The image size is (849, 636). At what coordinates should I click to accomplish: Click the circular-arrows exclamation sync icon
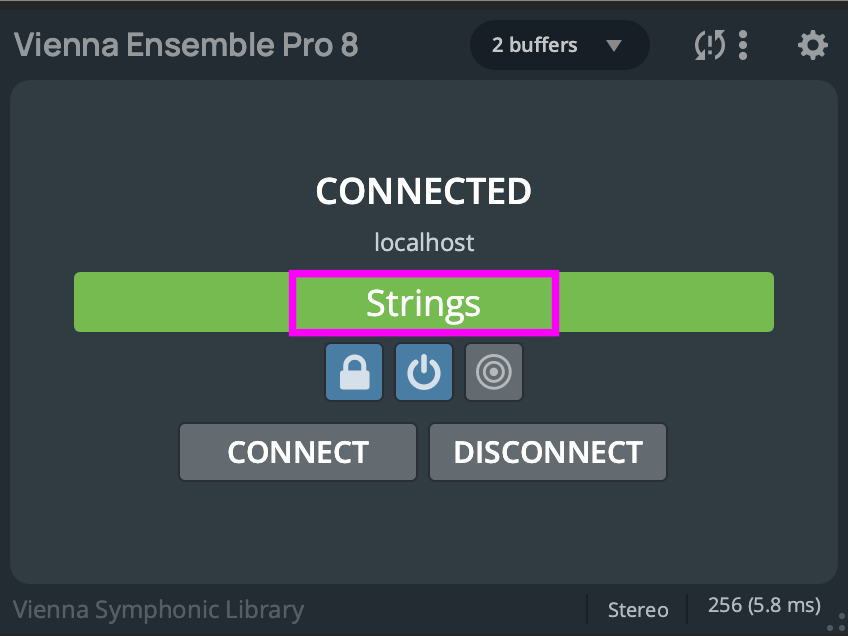[x=709, y=45]
